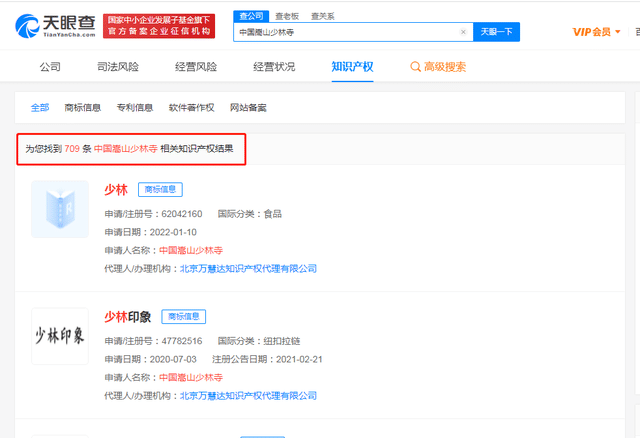Viewport: 640px width, 438px height.
Task: Click registration number 62042160
Action: pos(182,214)
